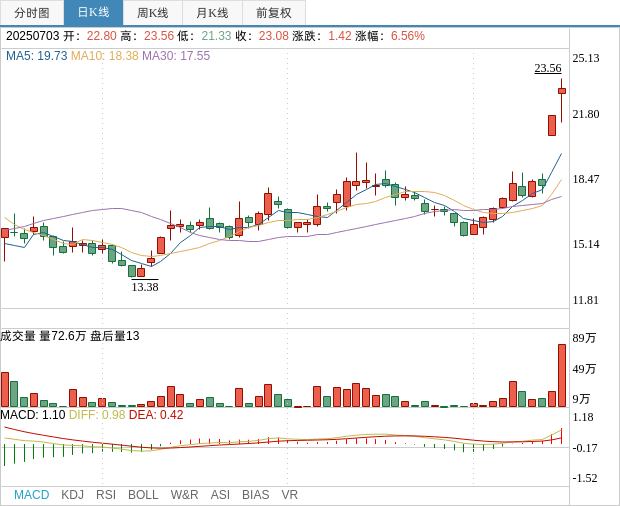Choose the BOLL indicator
Viewport: 620px width, 506px height.
pos(143,495)
